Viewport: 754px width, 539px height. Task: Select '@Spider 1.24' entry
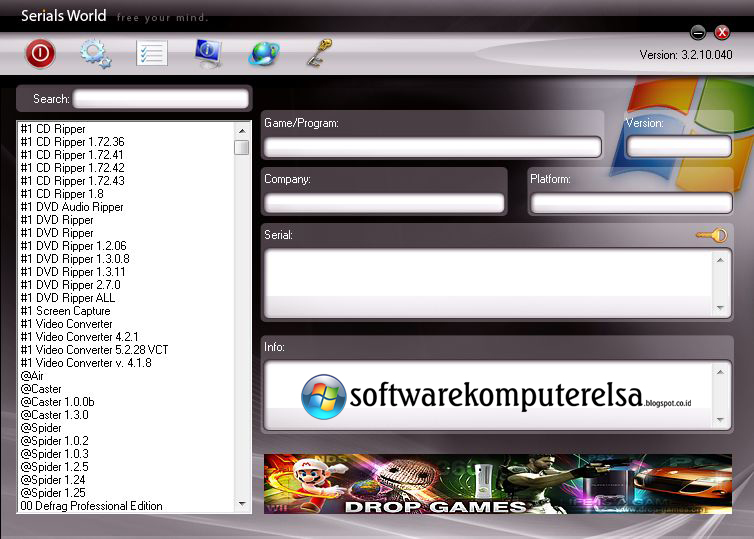click(x=53, y=479)
